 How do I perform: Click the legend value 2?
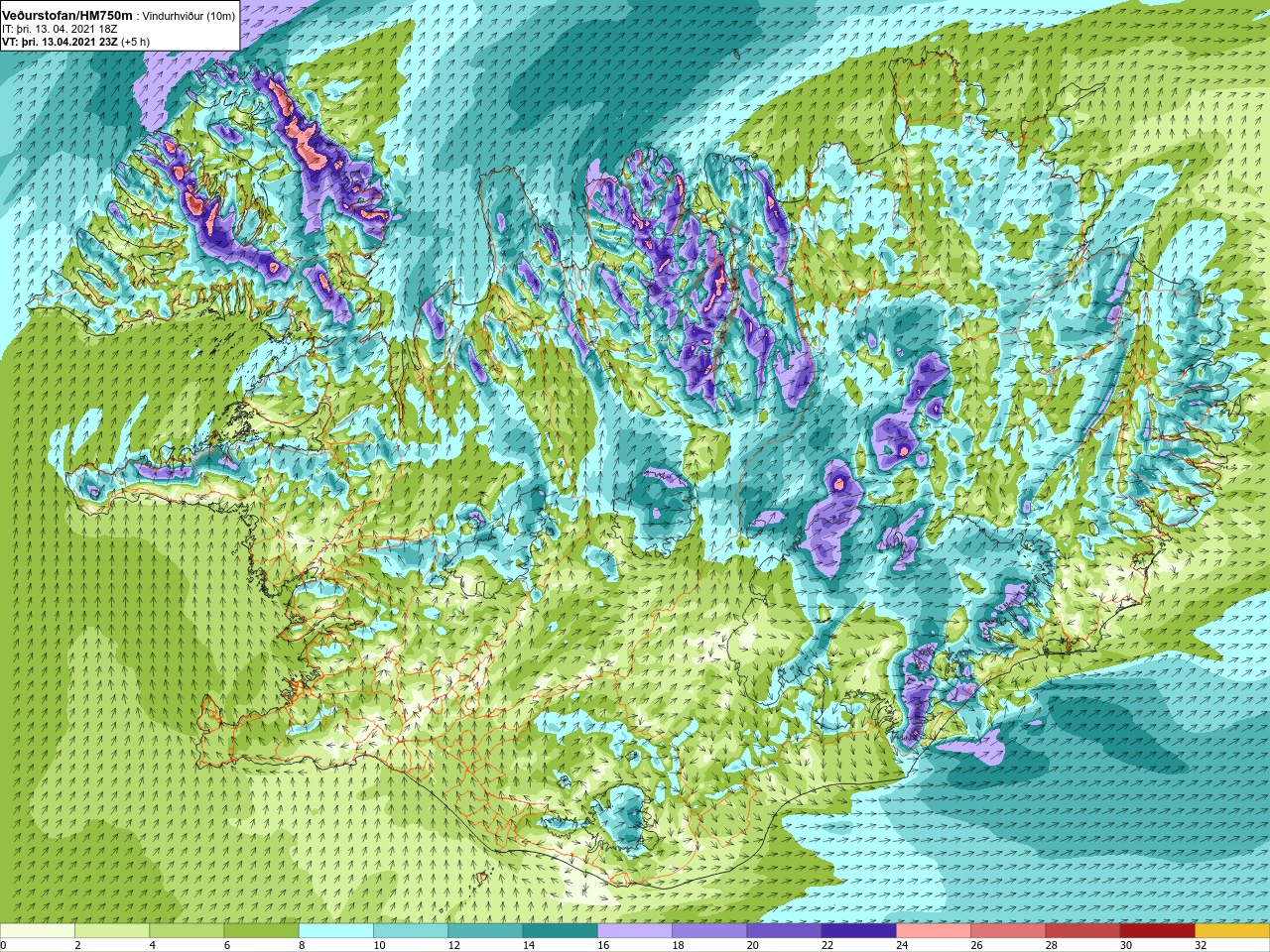coord(78,945)
